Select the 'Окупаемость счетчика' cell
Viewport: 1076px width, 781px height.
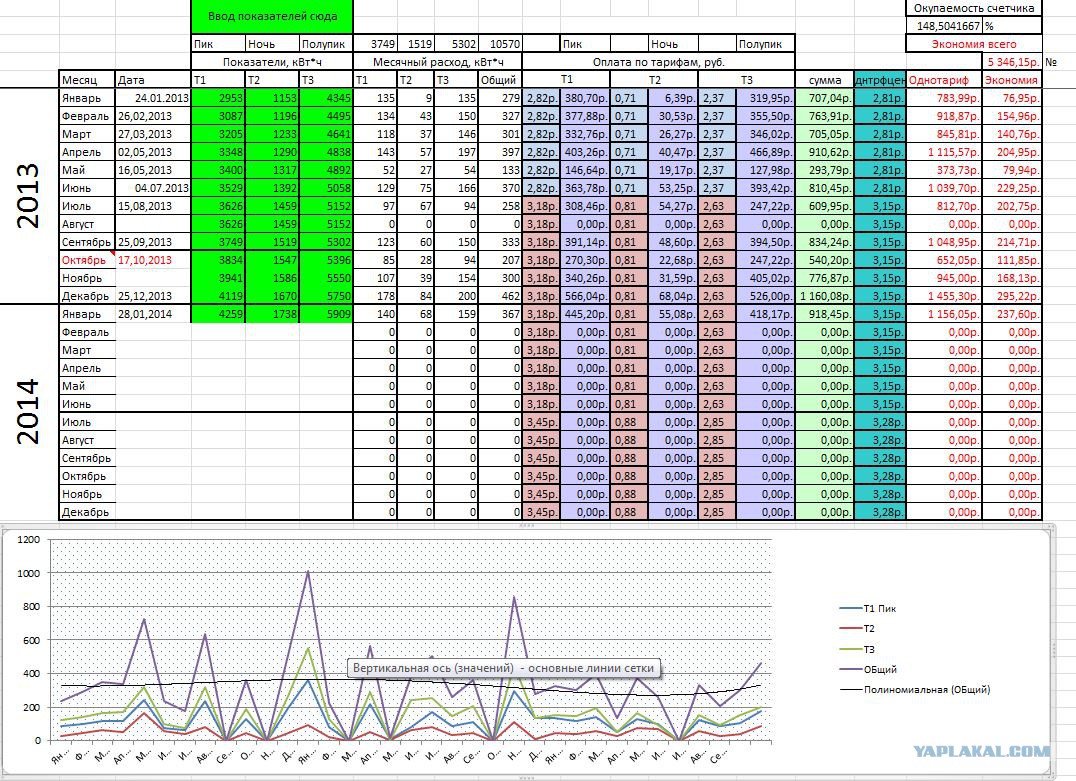974,8
